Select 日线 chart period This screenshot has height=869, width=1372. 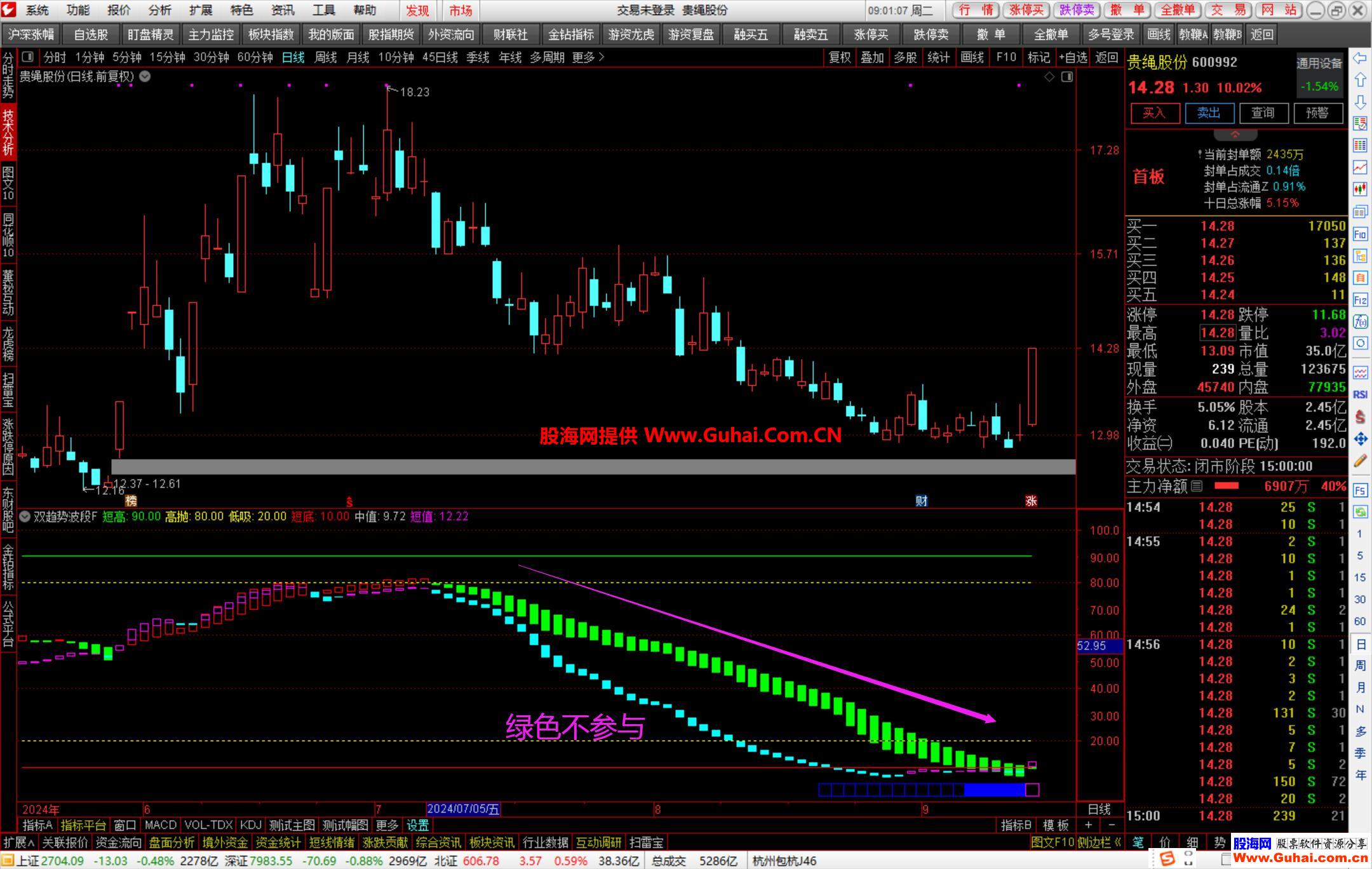click(293, 58)
